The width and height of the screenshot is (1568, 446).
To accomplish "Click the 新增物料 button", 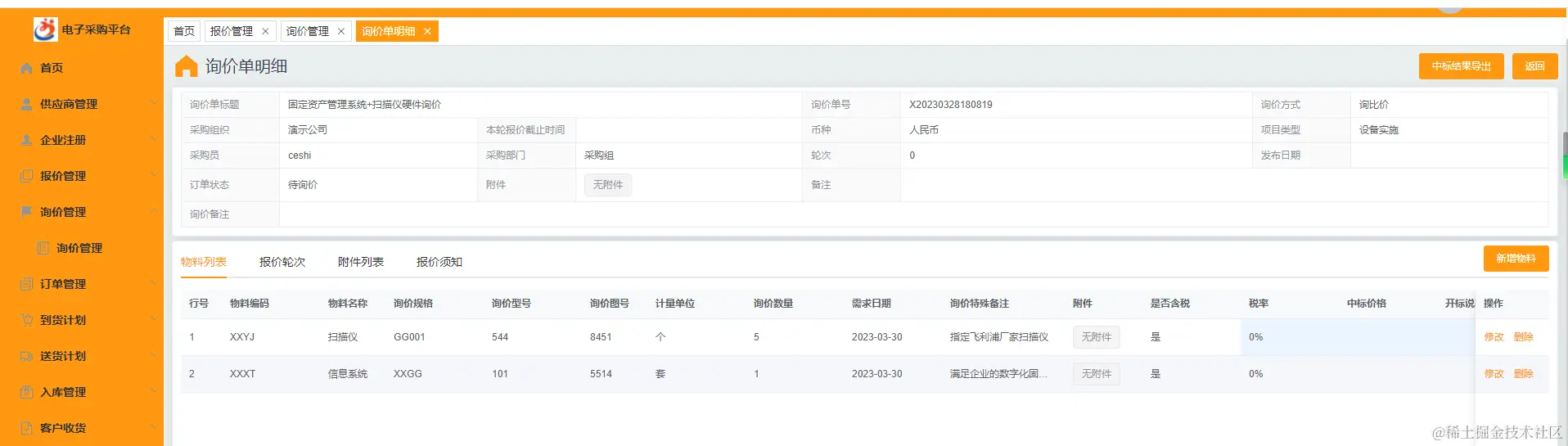I will tap(1516, 259).
